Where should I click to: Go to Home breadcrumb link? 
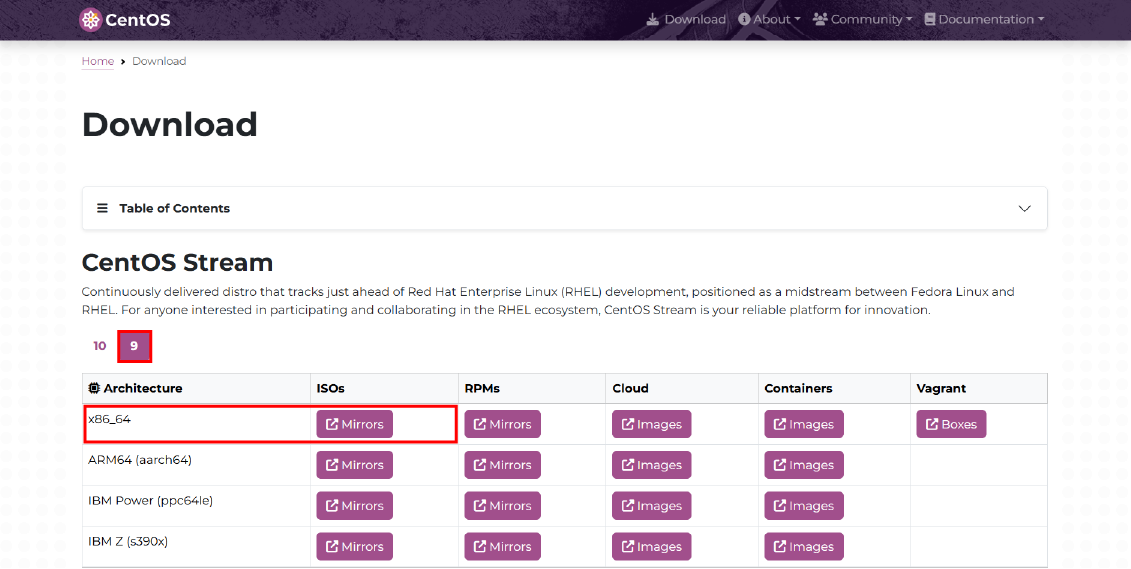(97, 61)
